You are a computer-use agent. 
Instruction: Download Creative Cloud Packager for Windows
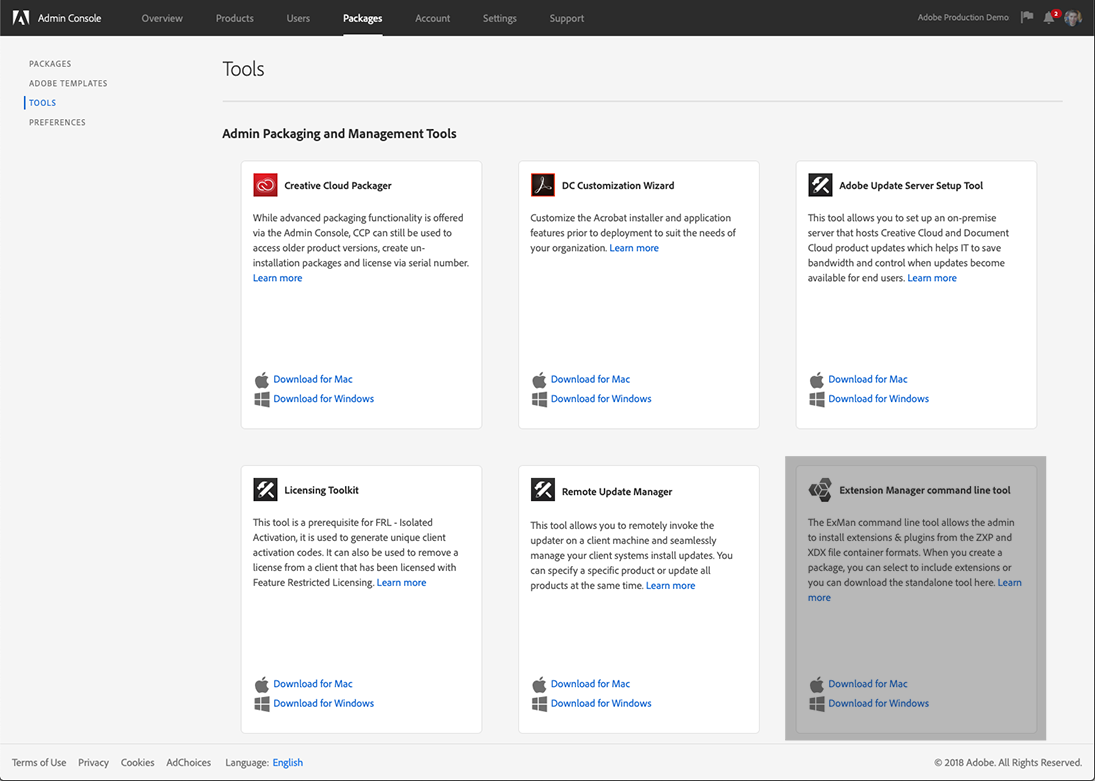(323, 399)
